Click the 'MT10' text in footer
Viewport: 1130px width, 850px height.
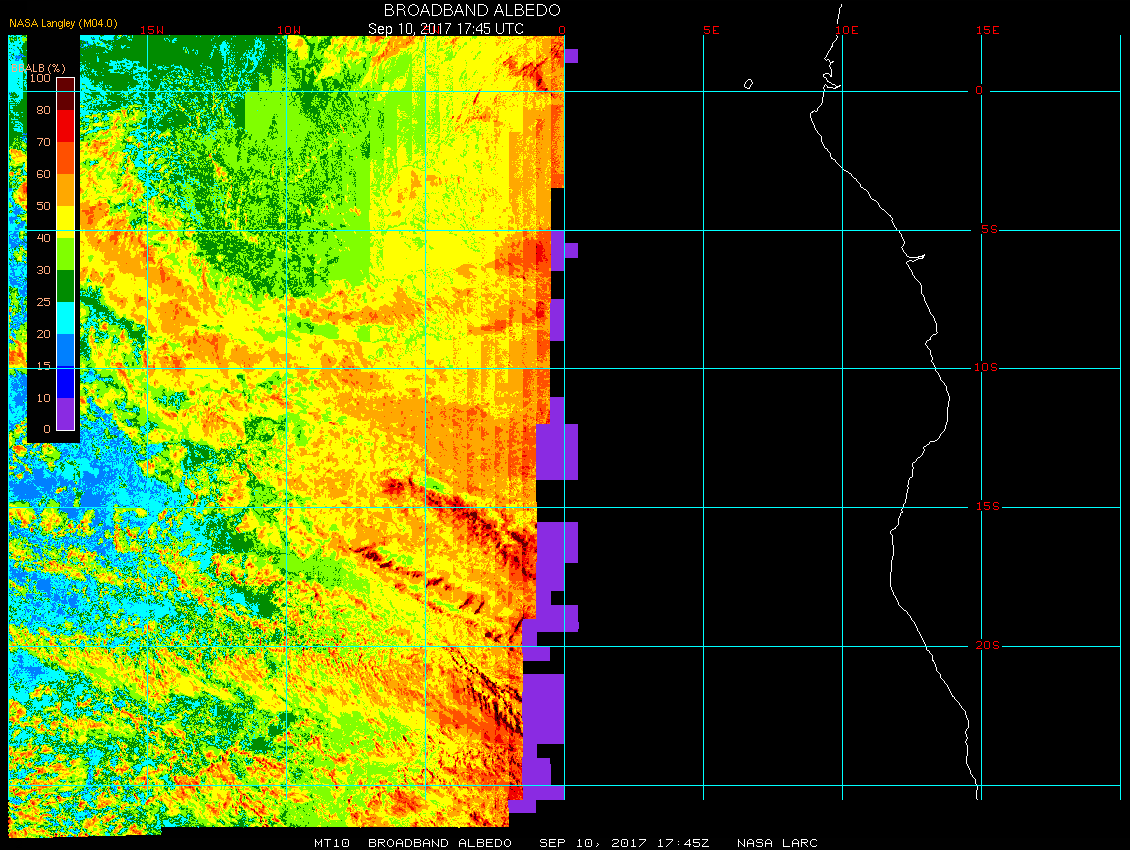point(332,843)
